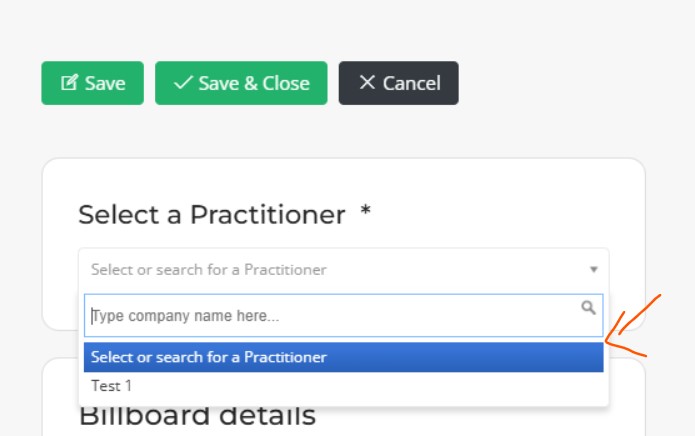Click "Close" word in Save & Close button
Screen dimensions: 695x436
coord(286,83)
